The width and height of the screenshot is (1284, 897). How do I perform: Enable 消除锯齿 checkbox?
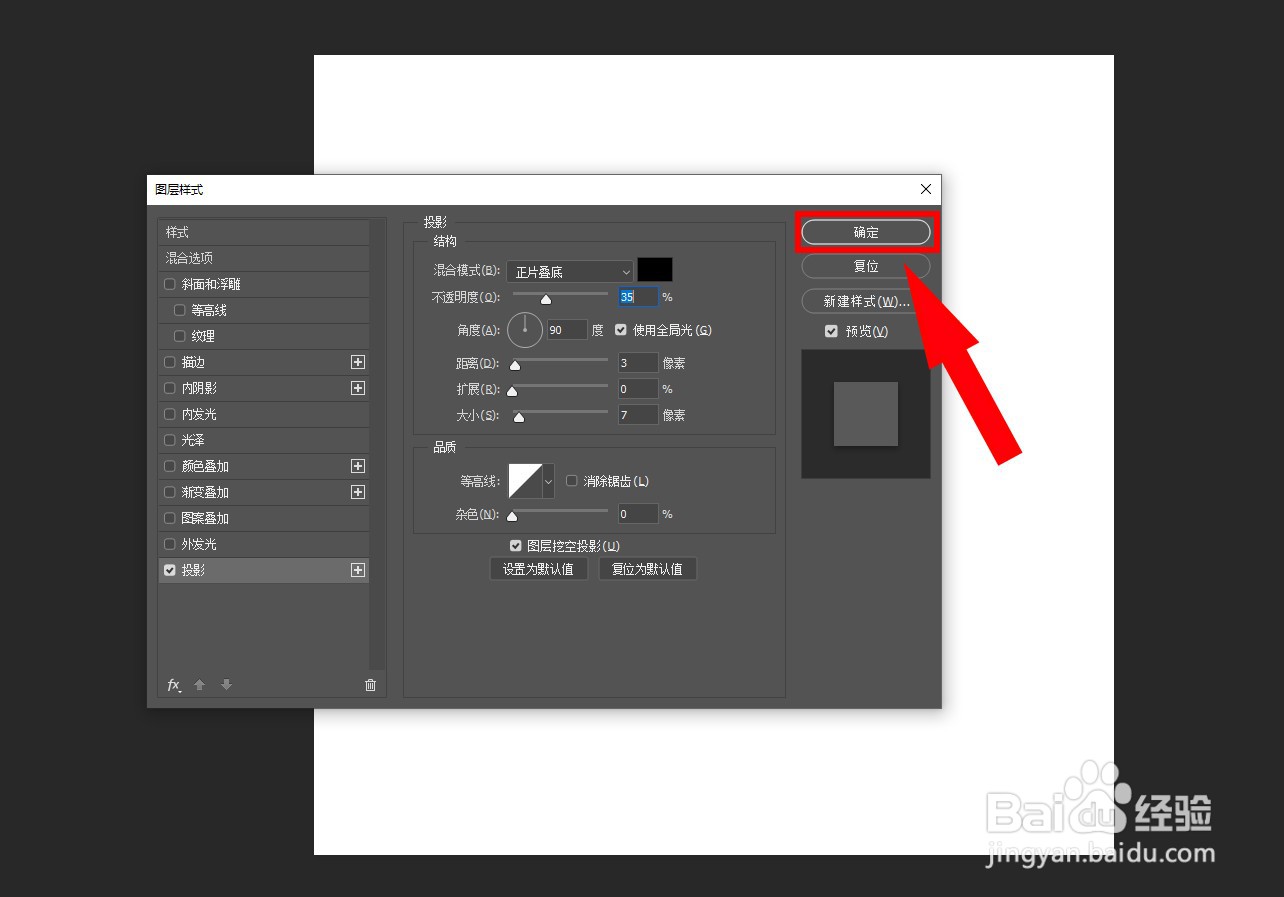point(572,481)
